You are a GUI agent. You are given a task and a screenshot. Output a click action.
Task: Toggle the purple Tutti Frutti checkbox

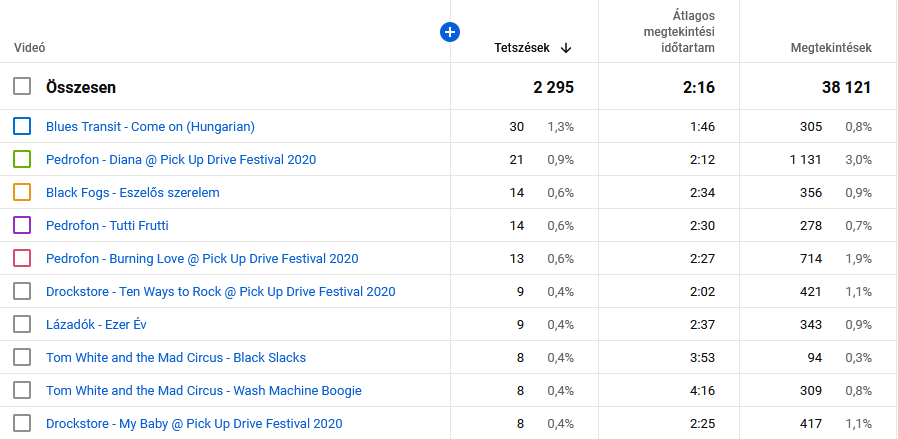pyautogui.click(x=22, y=226)
